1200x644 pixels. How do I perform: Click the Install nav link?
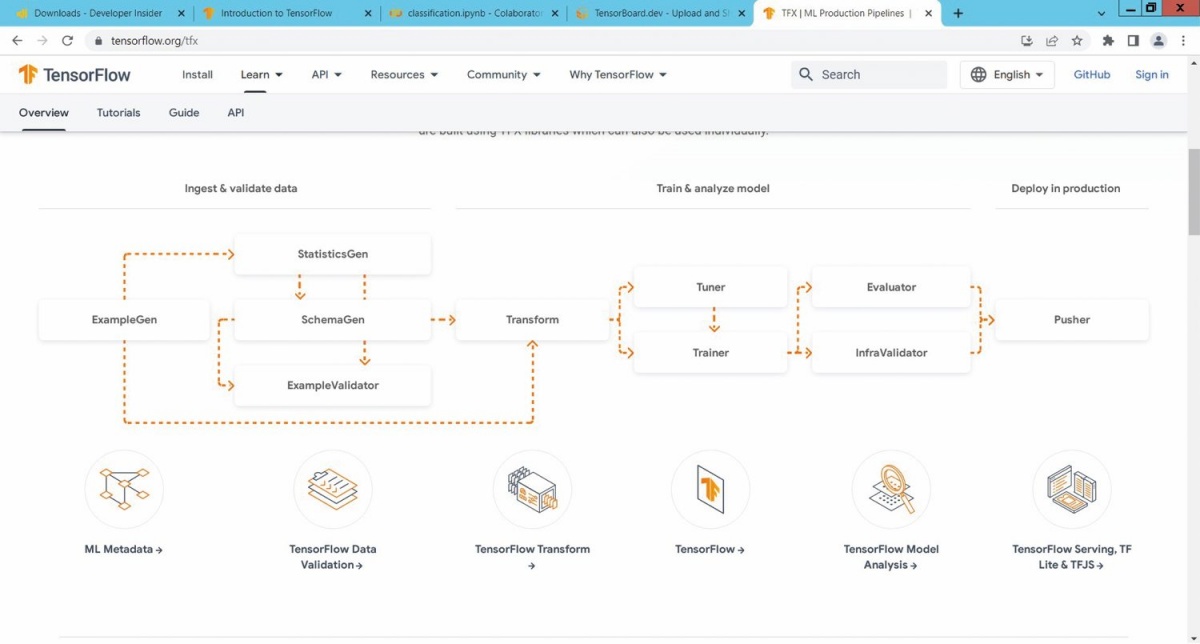coord(197,75)
